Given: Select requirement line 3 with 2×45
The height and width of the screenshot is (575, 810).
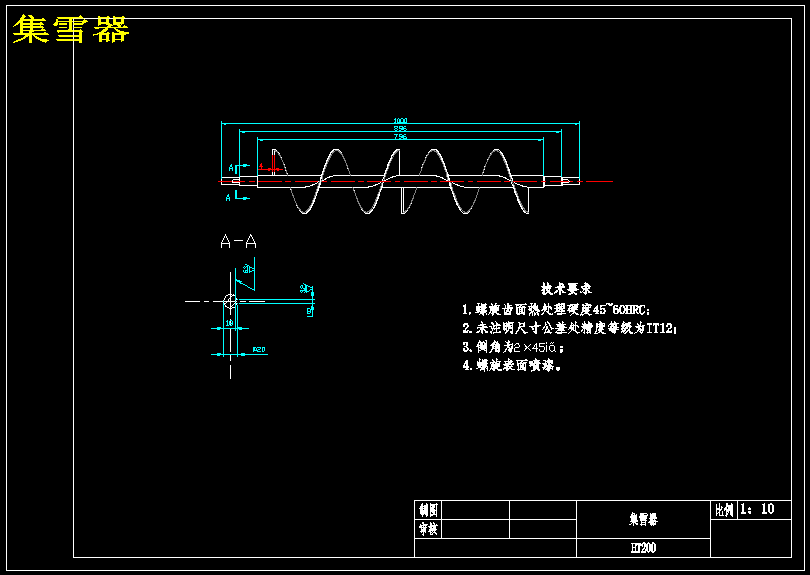Looking at the screenshot, I should click(x=512, y=347).
